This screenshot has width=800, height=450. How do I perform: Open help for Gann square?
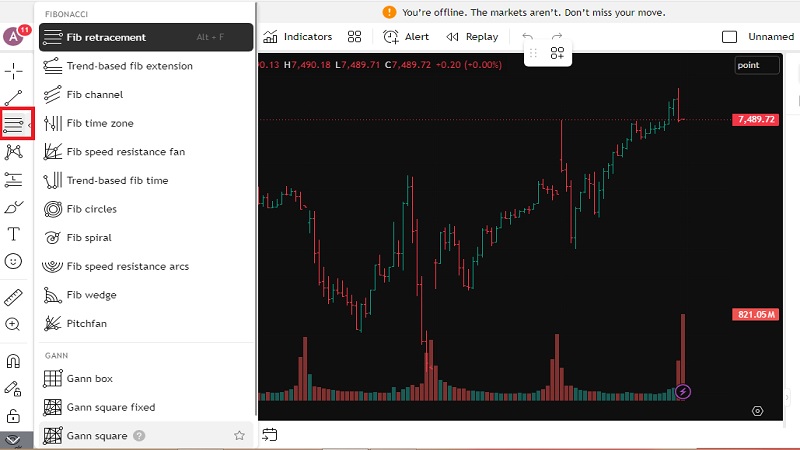[139, 436]
